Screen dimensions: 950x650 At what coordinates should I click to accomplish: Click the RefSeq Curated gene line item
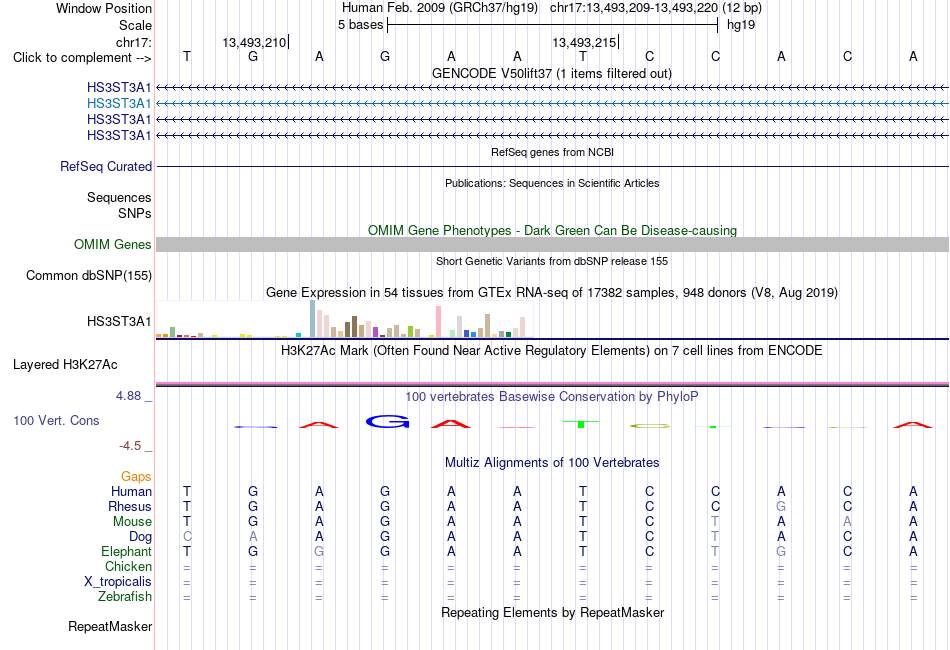click(x=552, y=167)
